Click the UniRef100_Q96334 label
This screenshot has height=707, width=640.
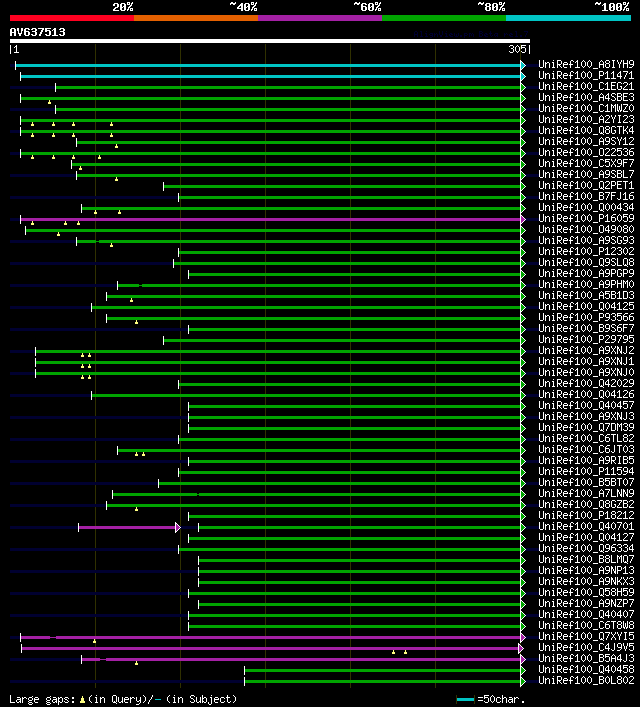click(586, 548)
